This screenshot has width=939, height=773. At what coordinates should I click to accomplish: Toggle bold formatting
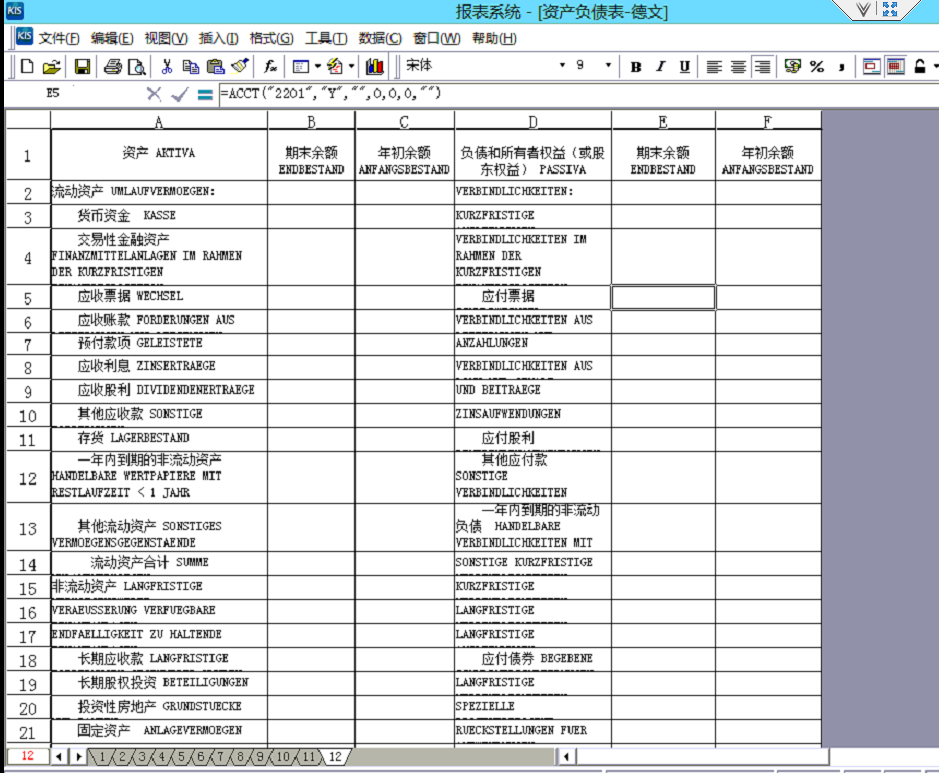pyautogui.click(x=634, y=68)
